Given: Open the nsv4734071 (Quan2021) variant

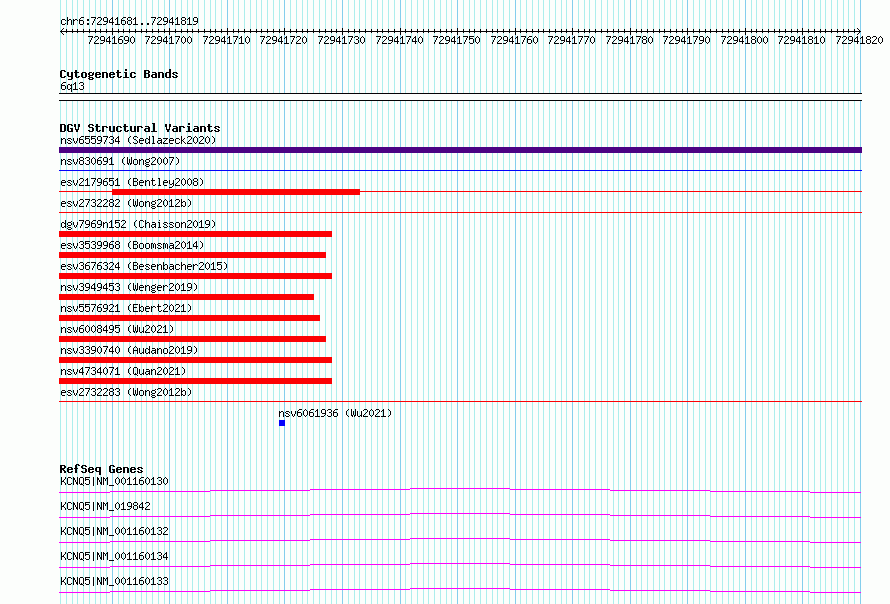Looking at the screenshot, I should [x=123, y=371].
